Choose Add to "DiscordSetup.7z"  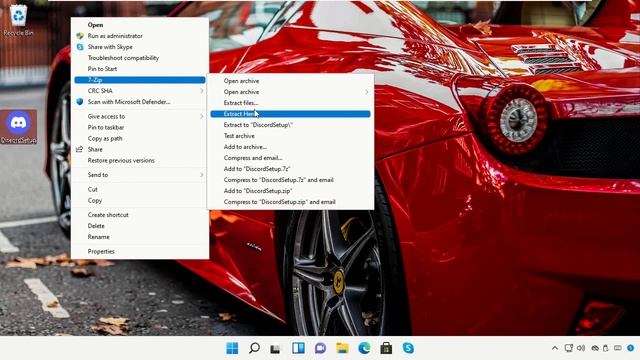point(290,169)
